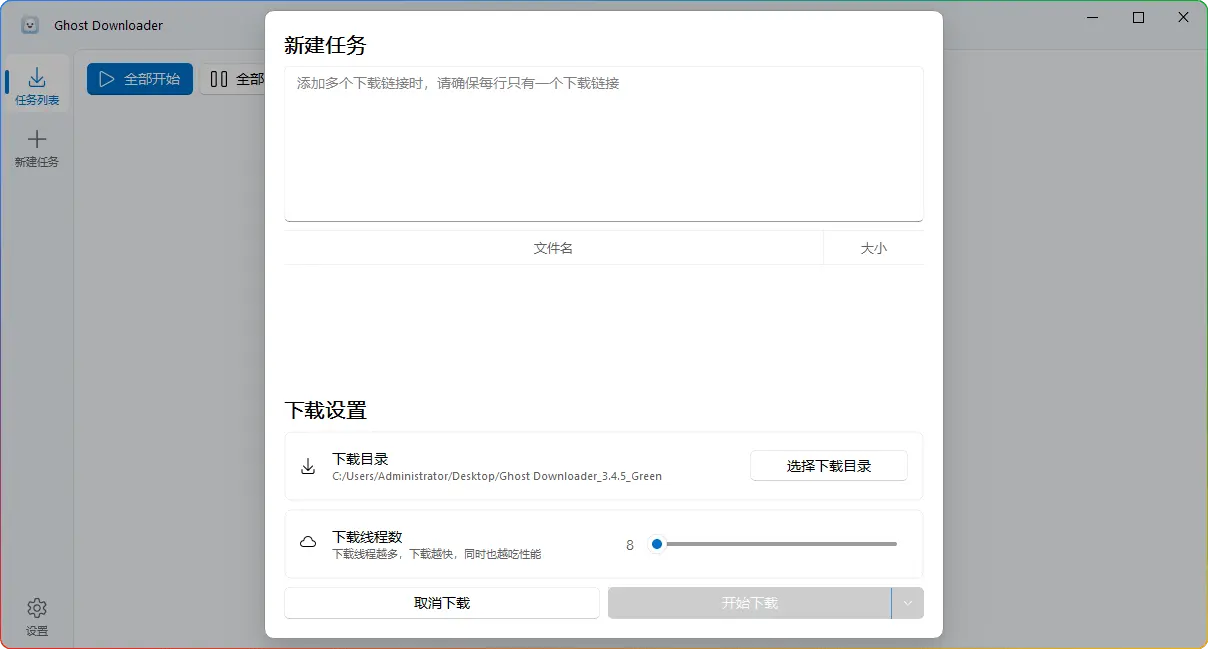Click the Ghost Downloader app logo
Viewport: 1208px width, 649px height.
coord(31,25)
